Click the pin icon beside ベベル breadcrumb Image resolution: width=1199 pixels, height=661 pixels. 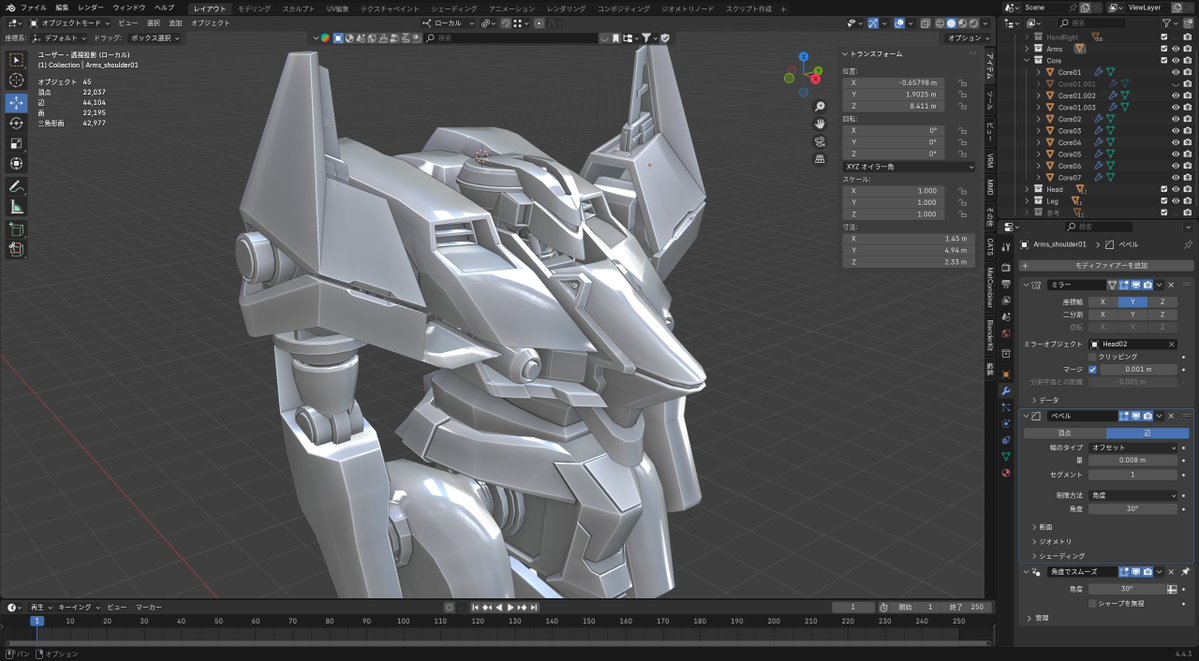pos(1188,245)
